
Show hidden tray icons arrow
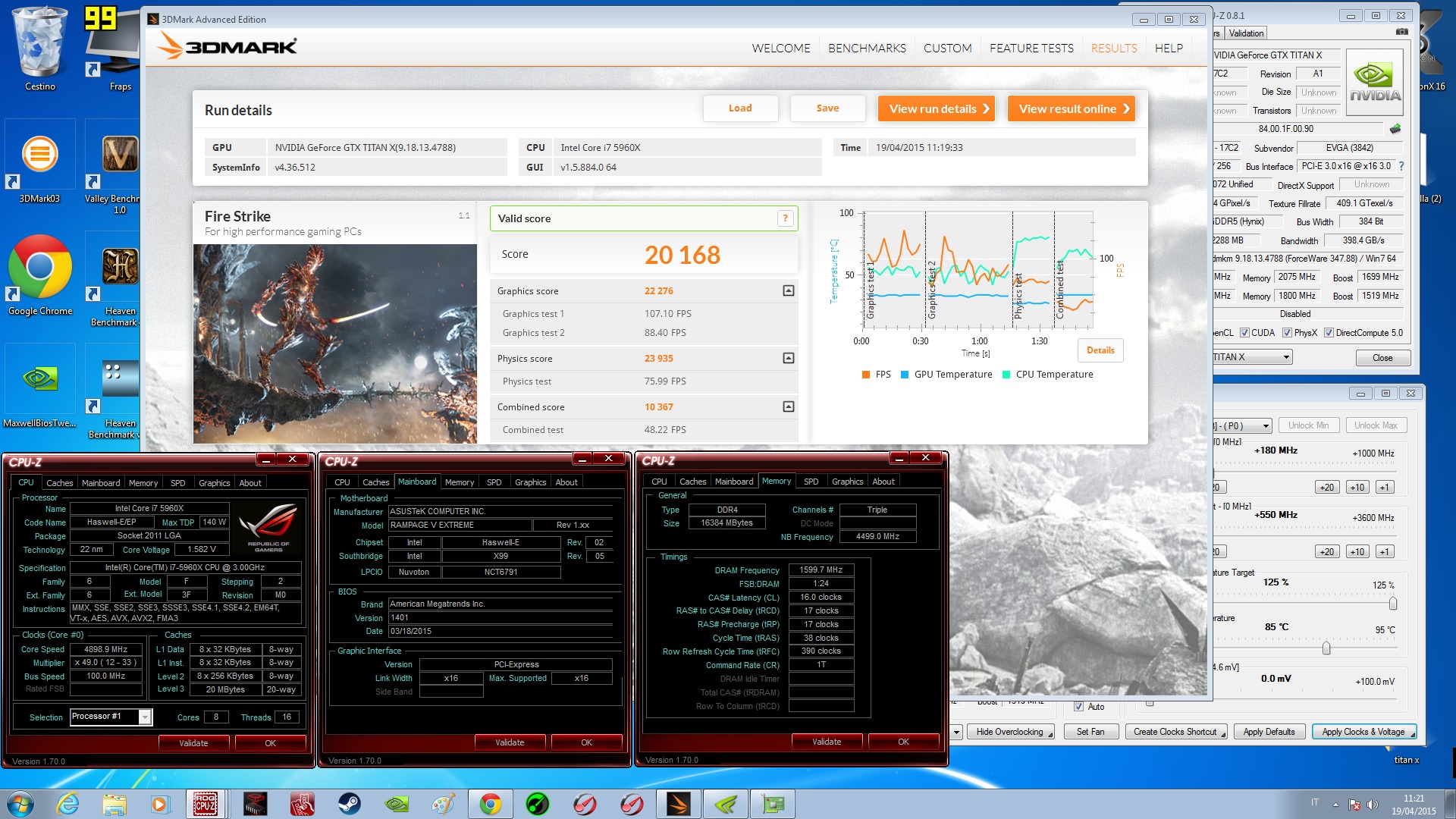(1335, 805)
